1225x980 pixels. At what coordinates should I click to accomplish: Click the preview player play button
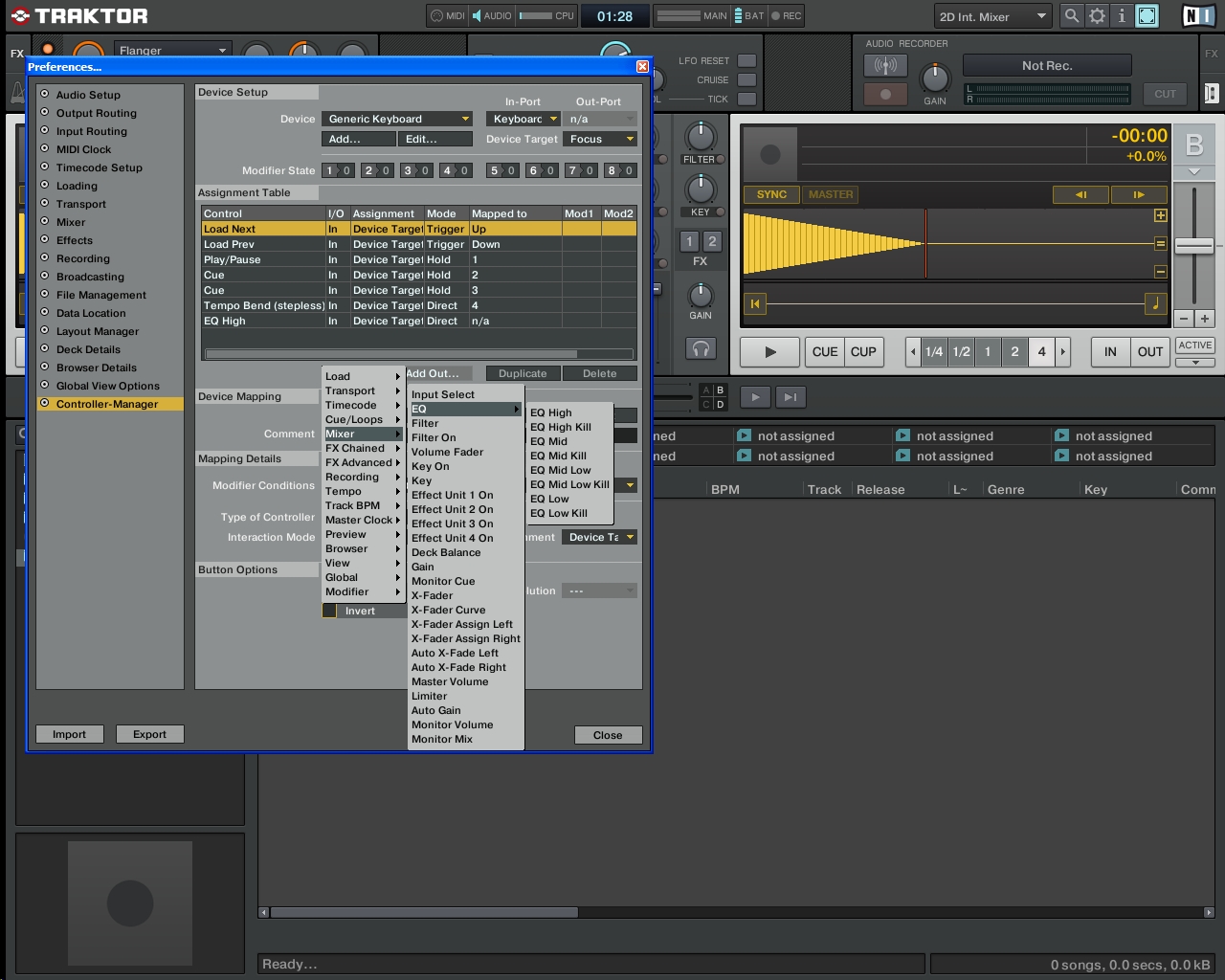coord(755,397)
